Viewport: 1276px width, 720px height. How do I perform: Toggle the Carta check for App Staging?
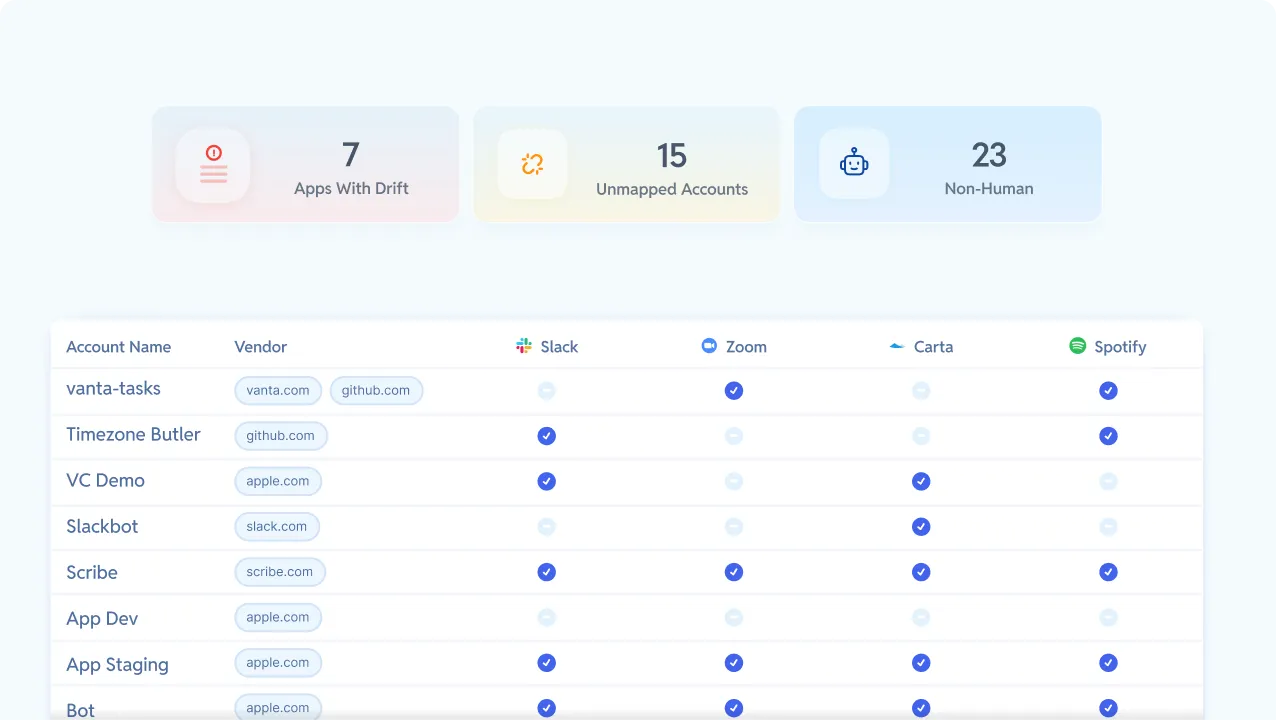pyautogui.click(x=921, y=662)
